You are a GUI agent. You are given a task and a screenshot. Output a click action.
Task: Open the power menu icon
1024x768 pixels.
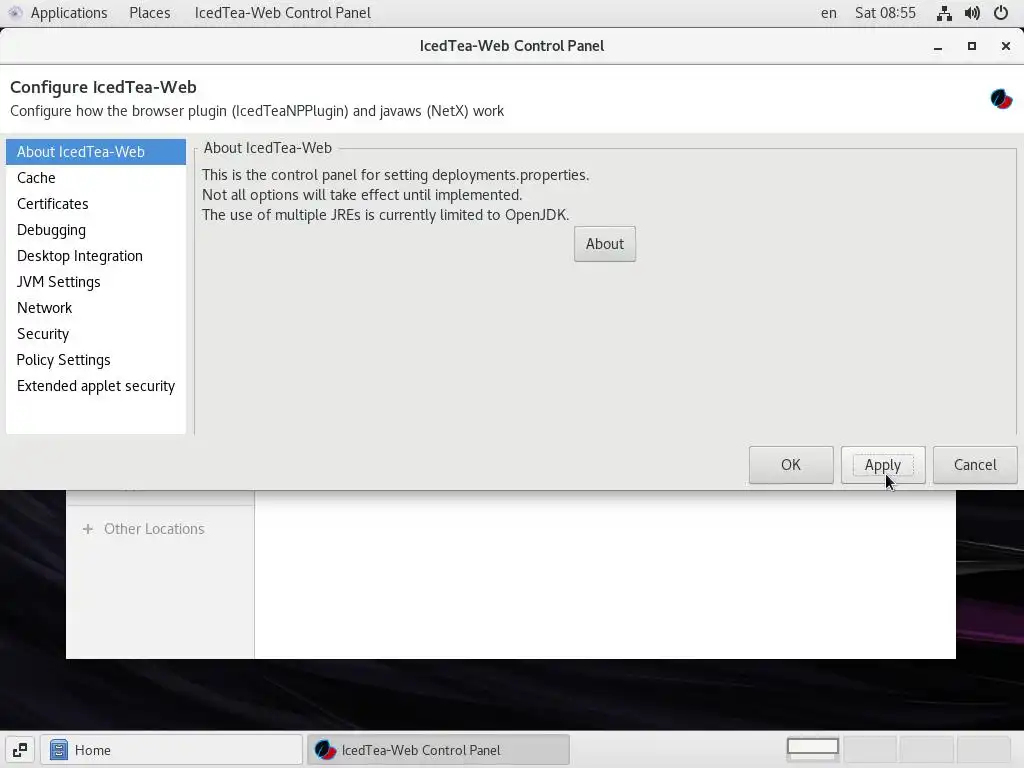(1000, 13)
